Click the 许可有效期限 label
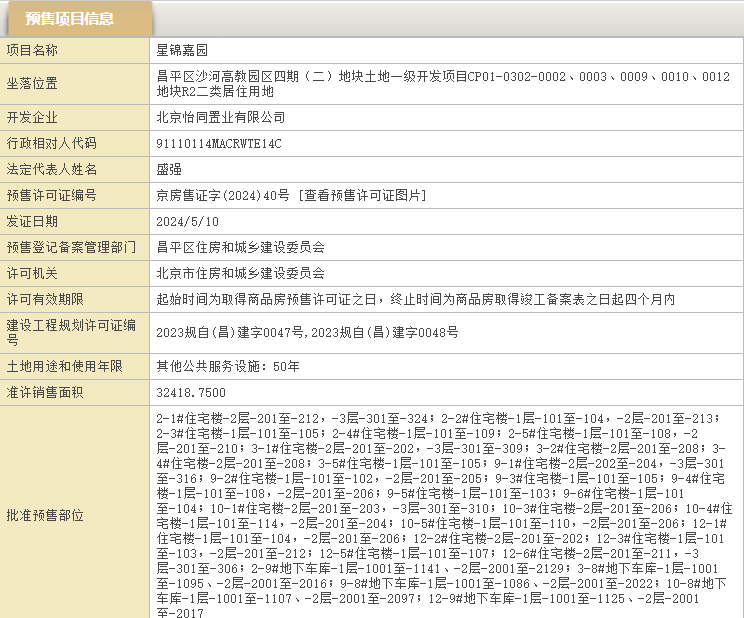The height and width of the screenshot is (618, 744). 45,300
